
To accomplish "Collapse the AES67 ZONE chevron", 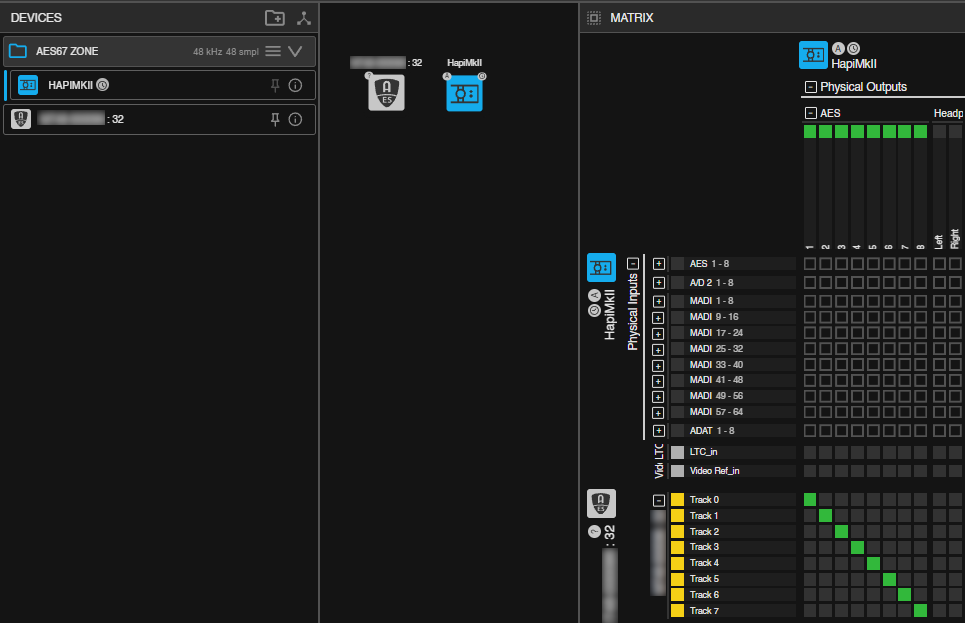I will (x=295, y=51).
